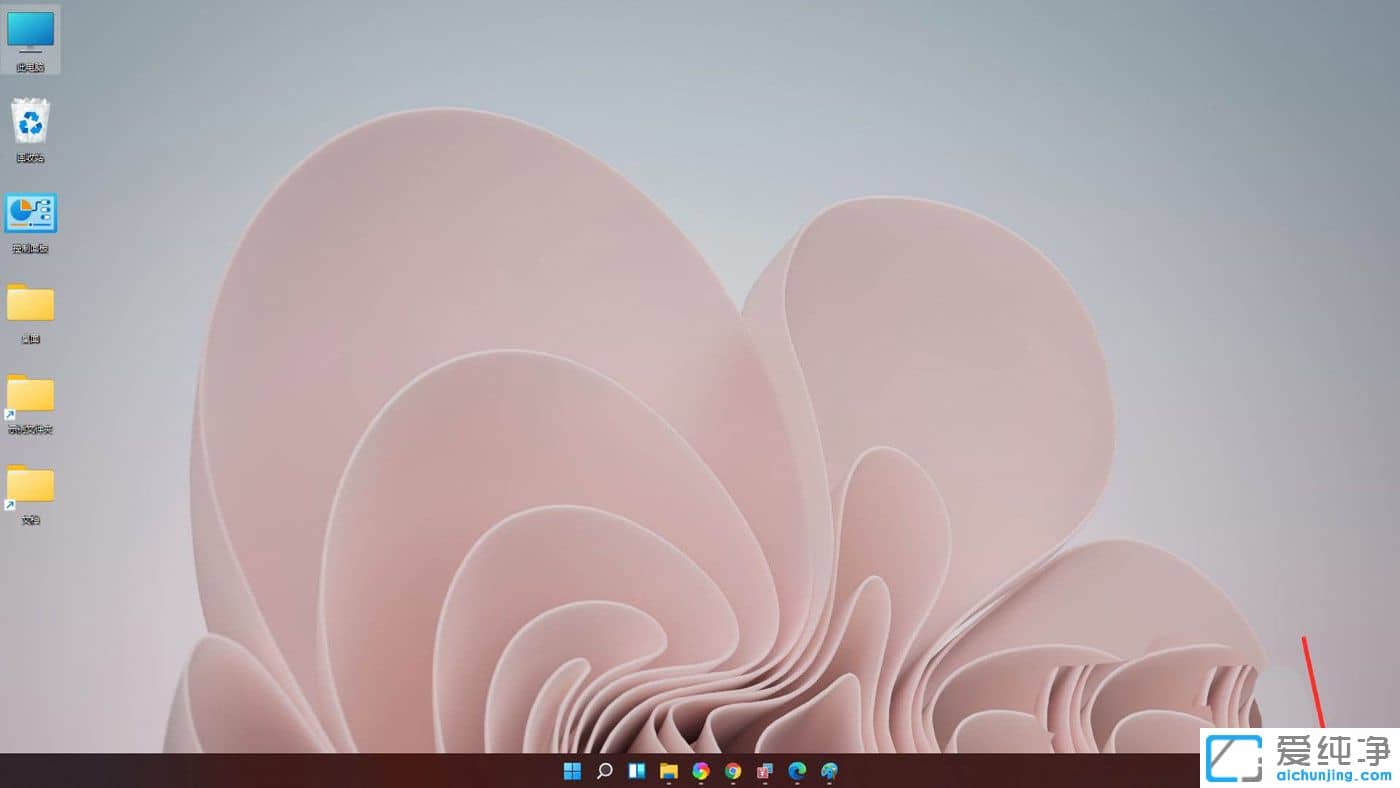1400x788 pixels.
Task: Open the Start menu
Action: 572,771
